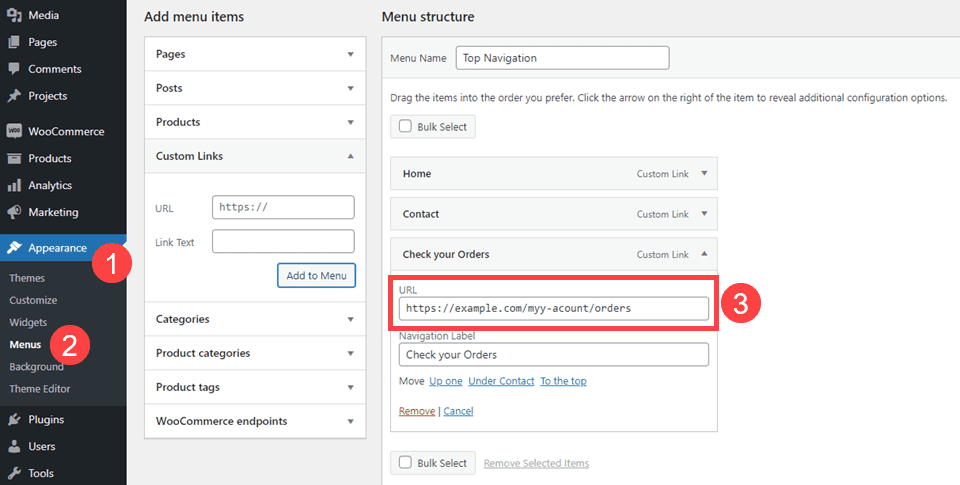Click the To the top link
This screenshot has width=960, height=485.
563,381
